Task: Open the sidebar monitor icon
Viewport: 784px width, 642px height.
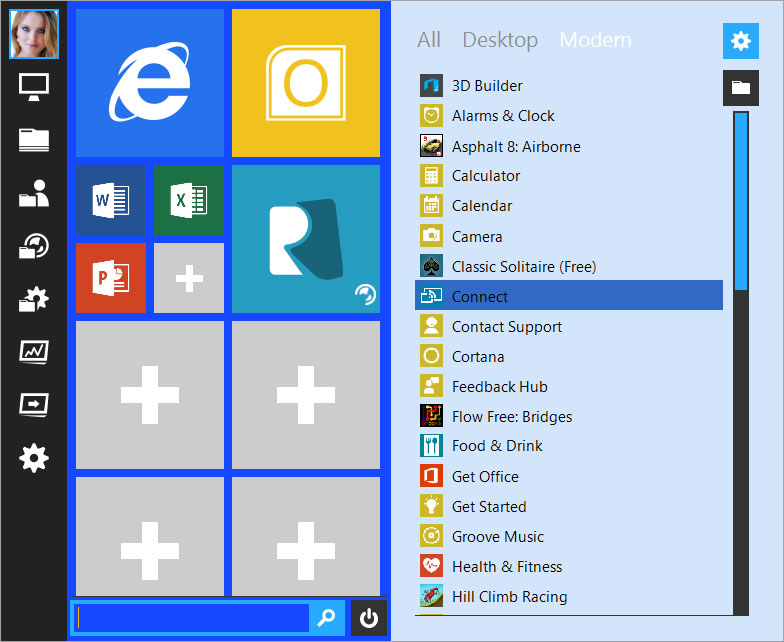Action: point(34,88)
